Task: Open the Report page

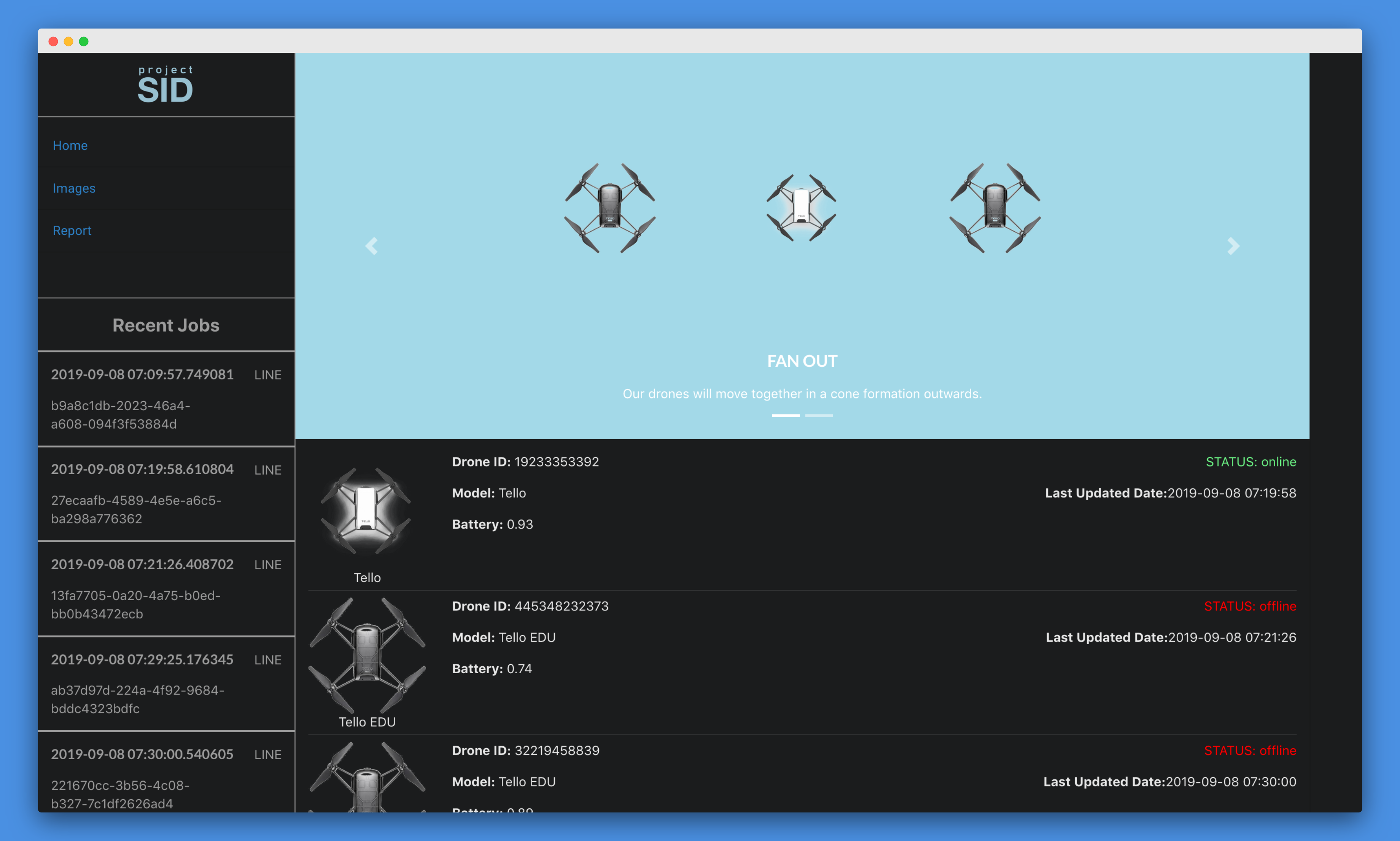Action: coord(72,231)
